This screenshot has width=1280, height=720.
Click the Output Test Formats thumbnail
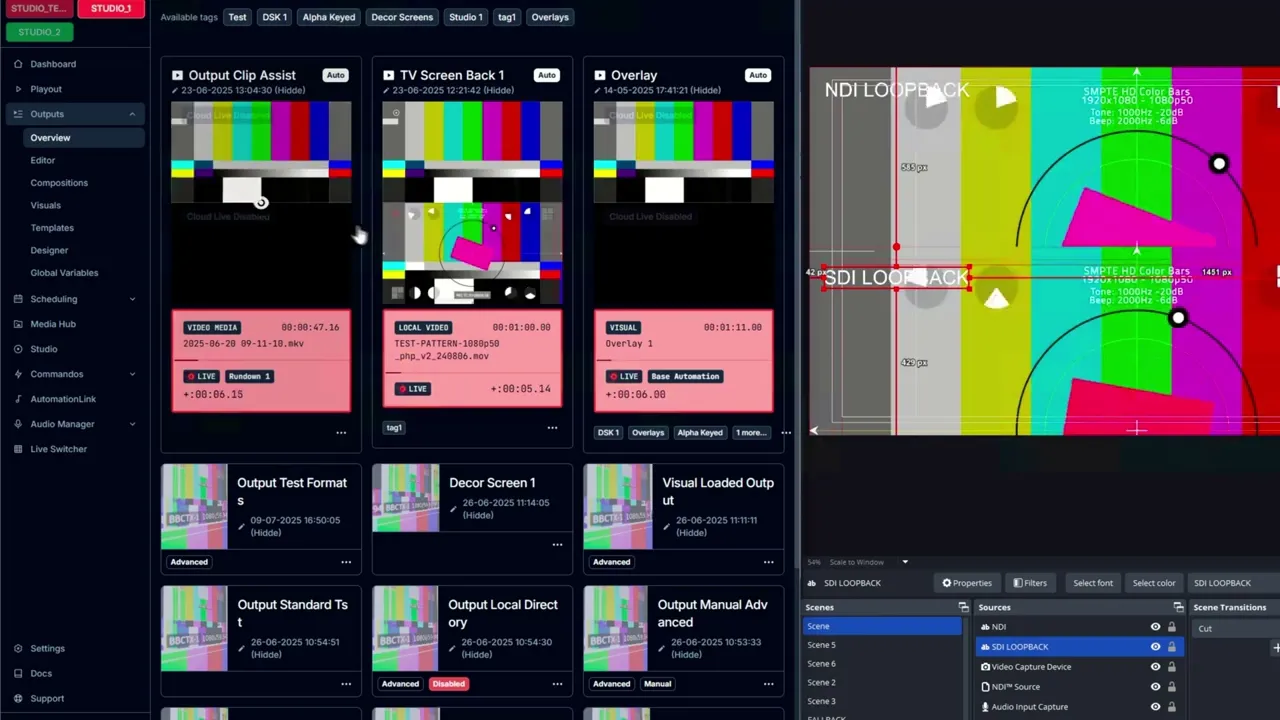pos(194,507)
